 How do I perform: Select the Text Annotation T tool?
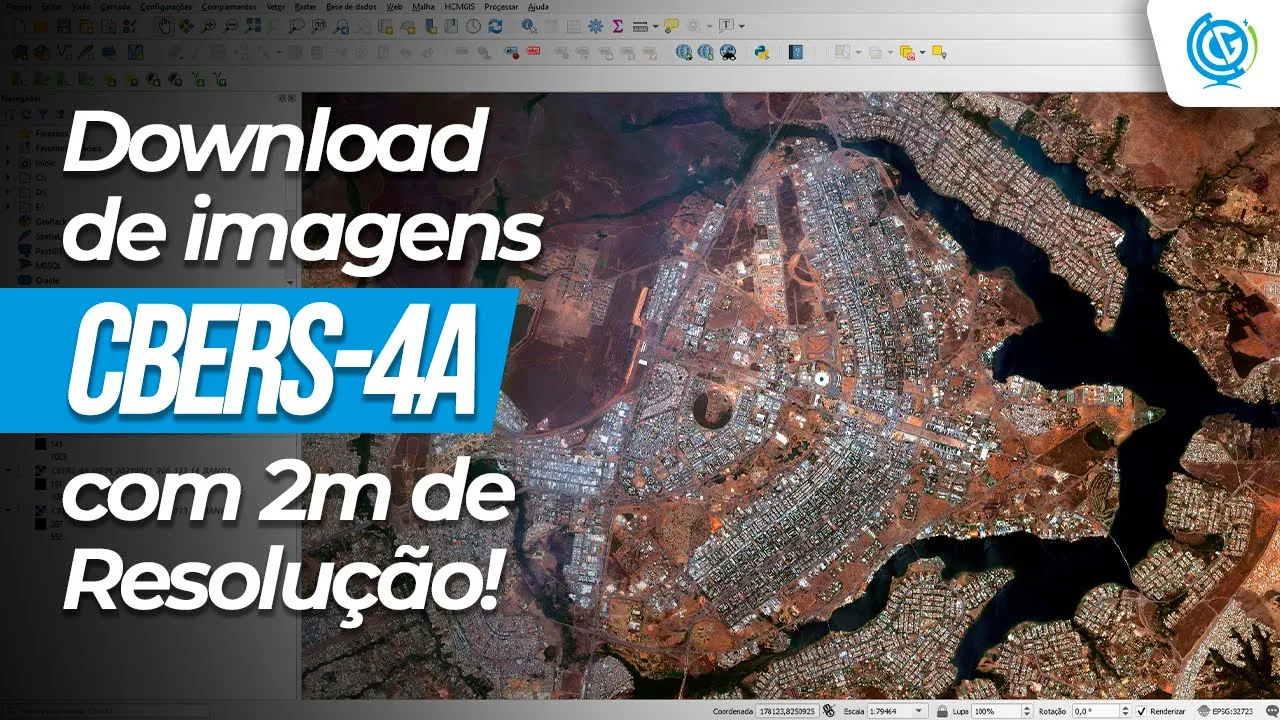coord(726,25)
